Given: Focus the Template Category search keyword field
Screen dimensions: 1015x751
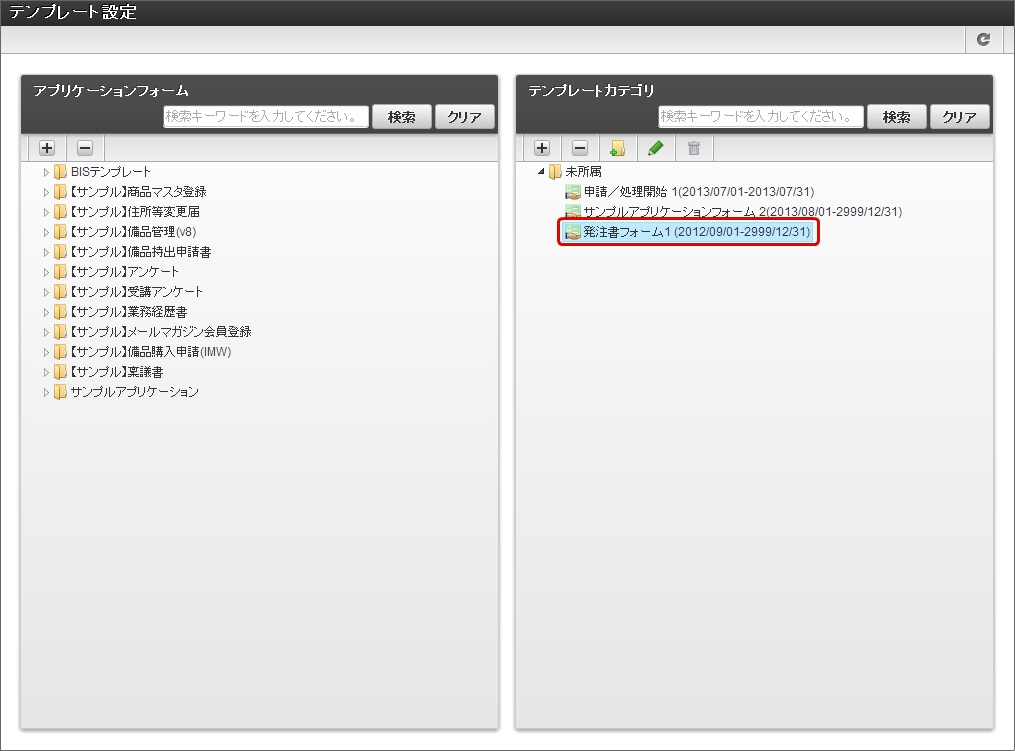Looking at the screenshot, I should point(761,117).
